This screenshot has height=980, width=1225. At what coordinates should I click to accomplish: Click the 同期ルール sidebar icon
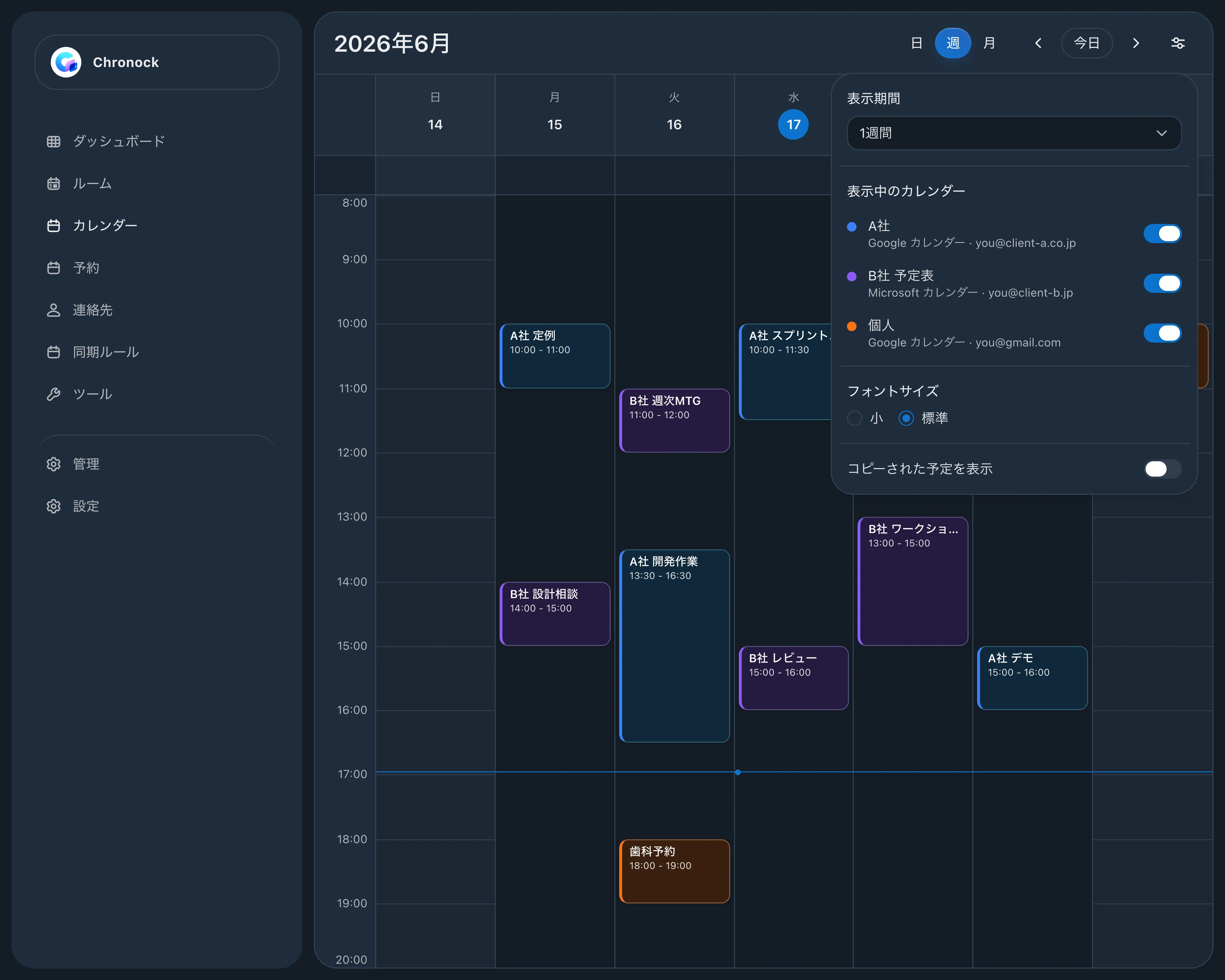53,352
